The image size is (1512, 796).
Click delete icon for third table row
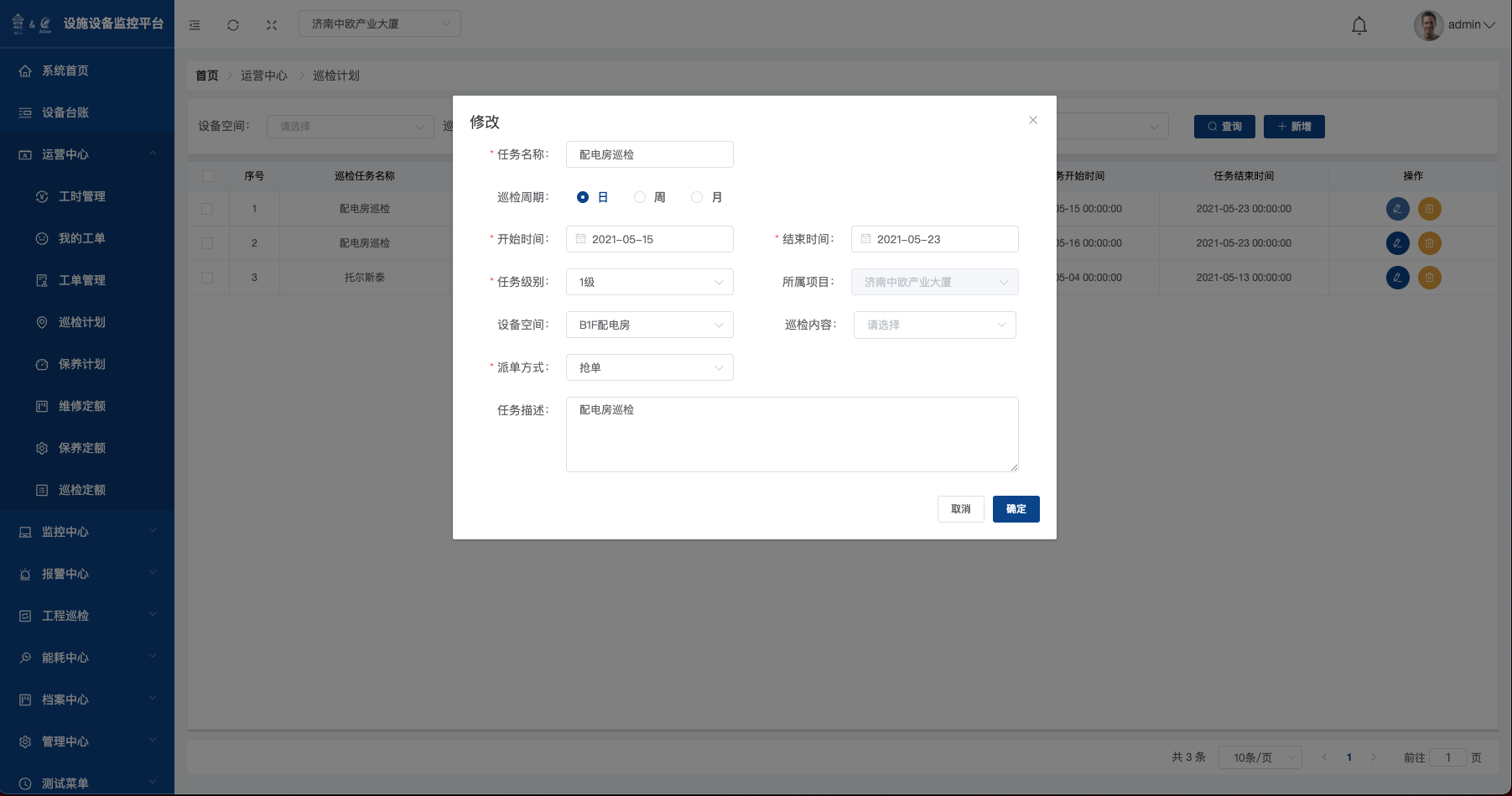click(1429, 278)
